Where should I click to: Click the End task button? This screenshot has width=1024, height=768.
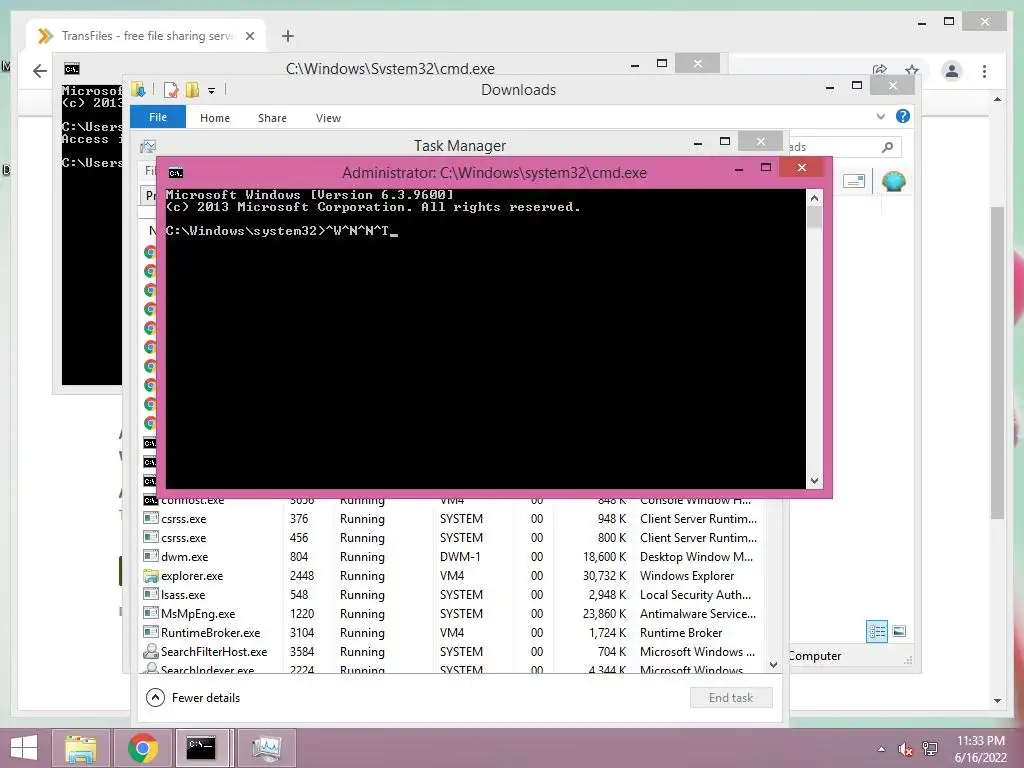point(731,698)
